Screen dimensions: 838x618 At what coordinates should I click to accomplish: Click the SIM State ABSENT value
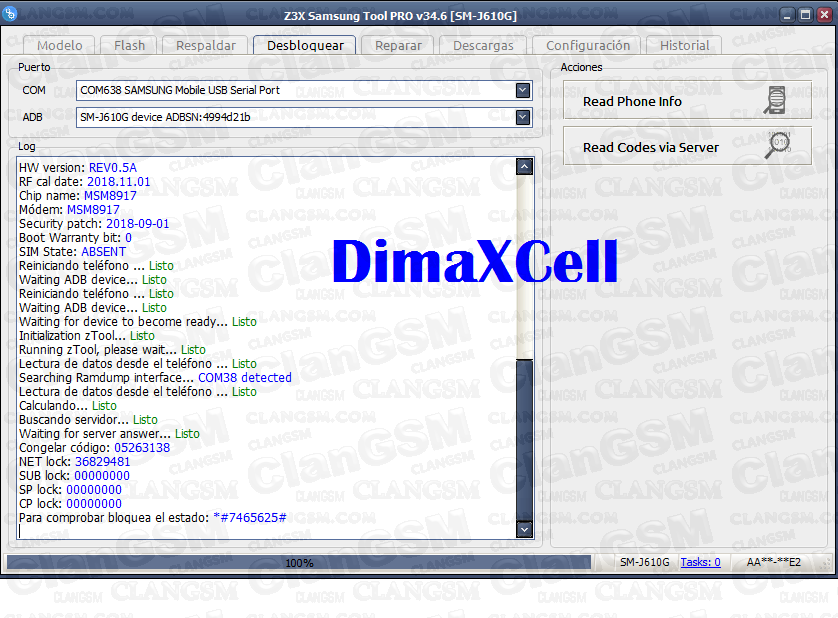[104, 251]
